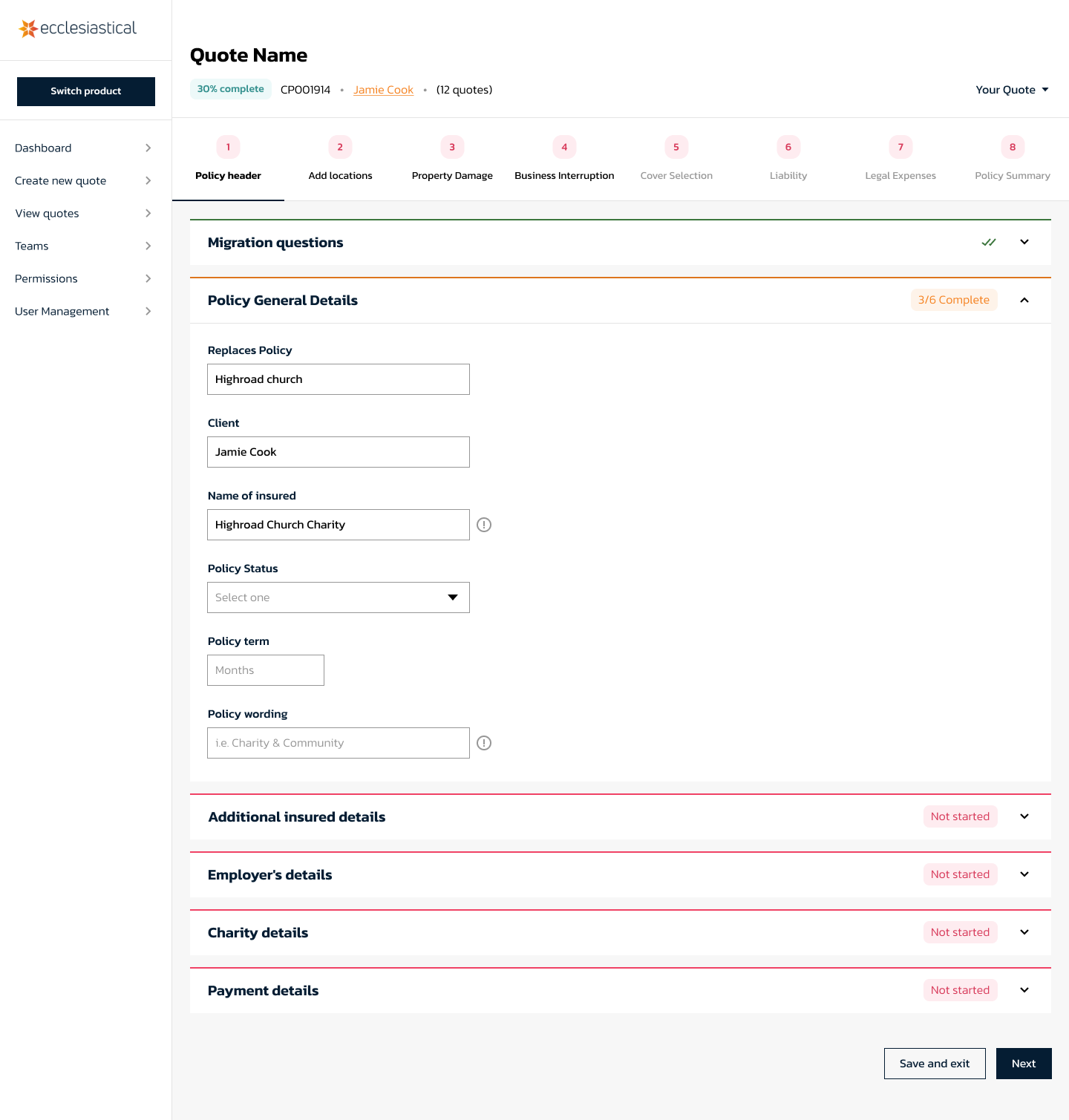Switch to the Property Damage step tab

(452, 175)
